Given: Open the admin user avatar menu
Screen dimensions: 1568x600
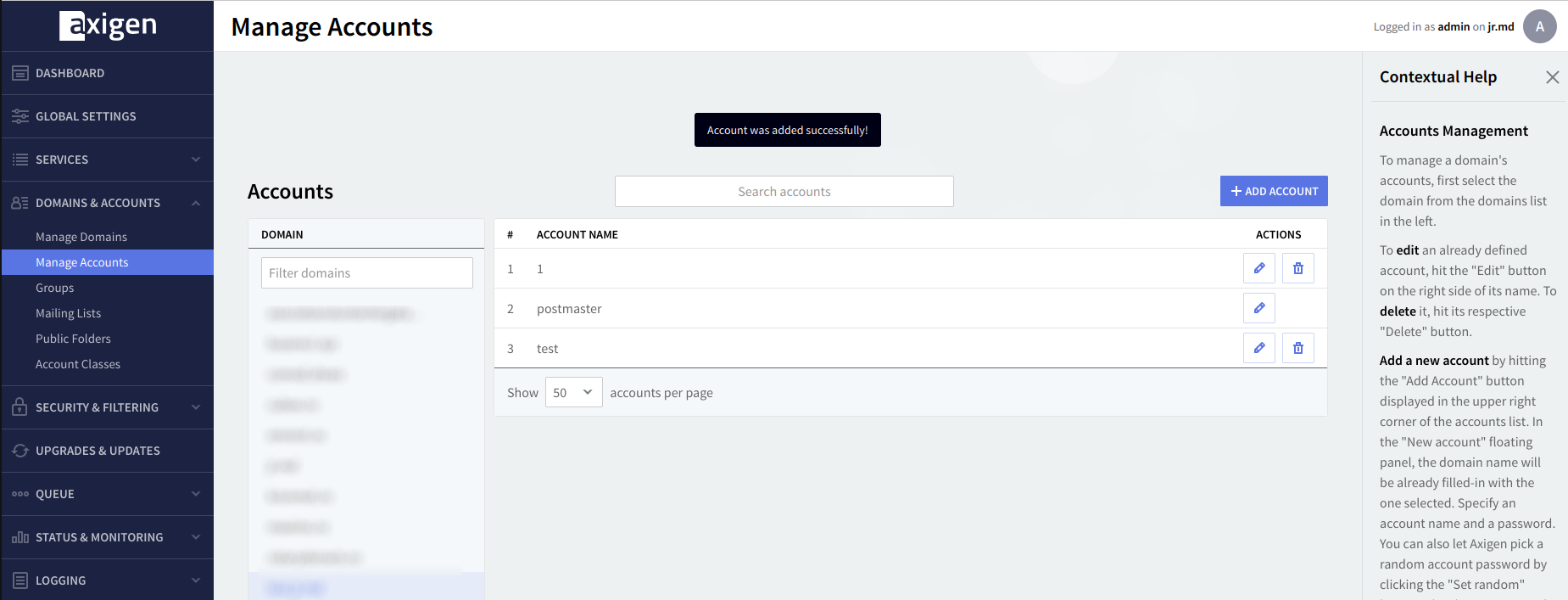Looking at the screenshot, I should point(1539,26).
